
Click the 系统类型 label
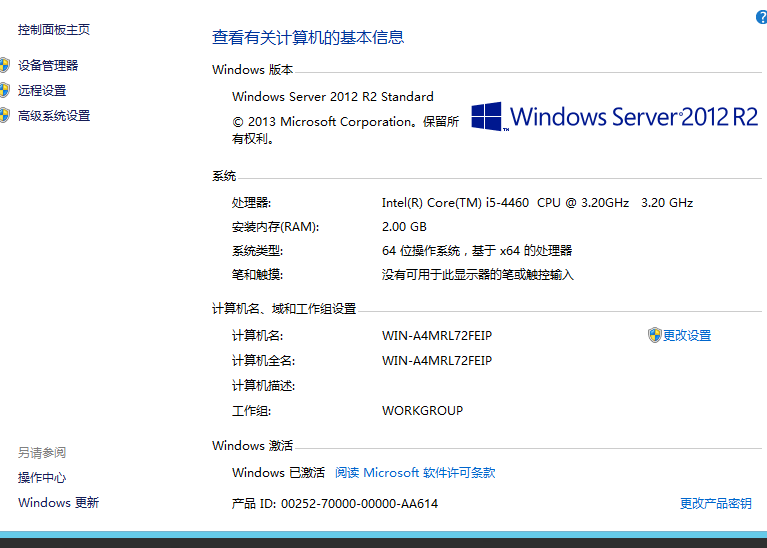[x=257, y=251]
